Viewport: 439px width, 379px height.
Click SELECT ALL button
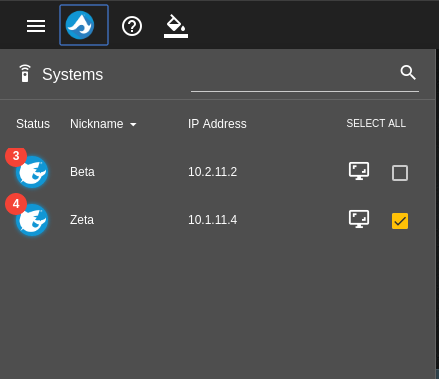click(376, 123)
